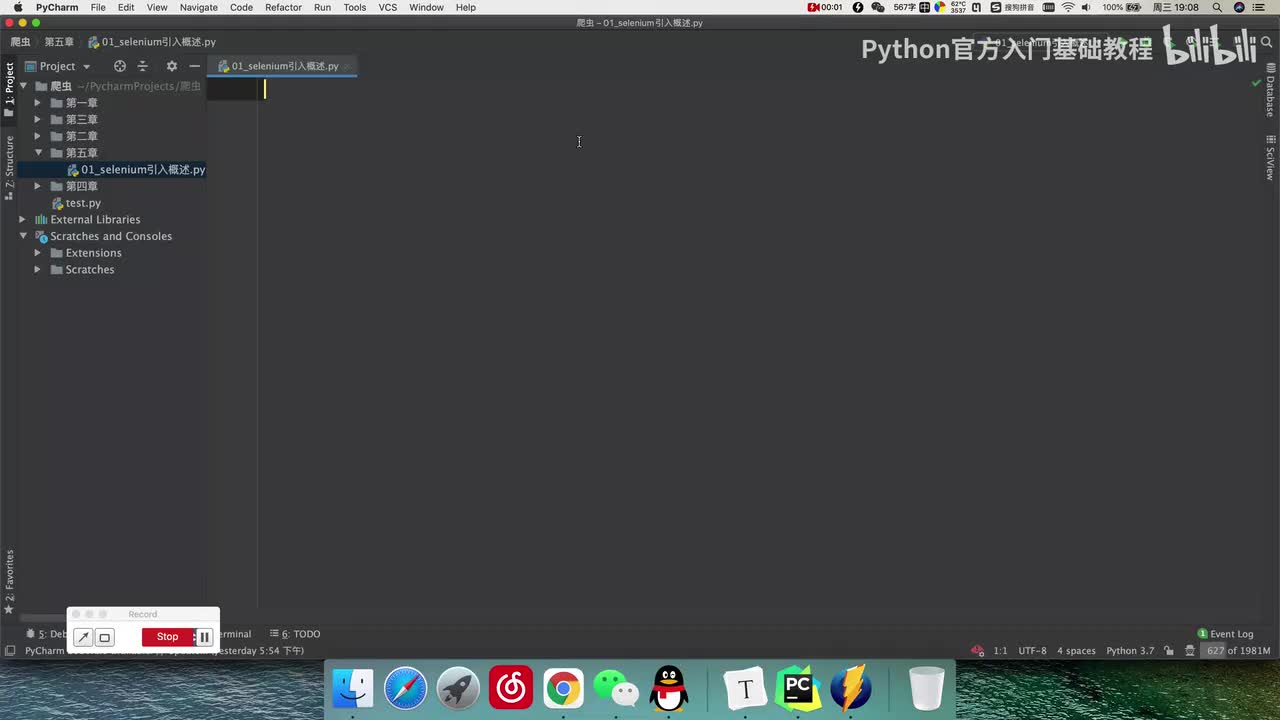Screen dimensions: 1280x720
Task: Pause the recording
Action: [x=204, y=637]
